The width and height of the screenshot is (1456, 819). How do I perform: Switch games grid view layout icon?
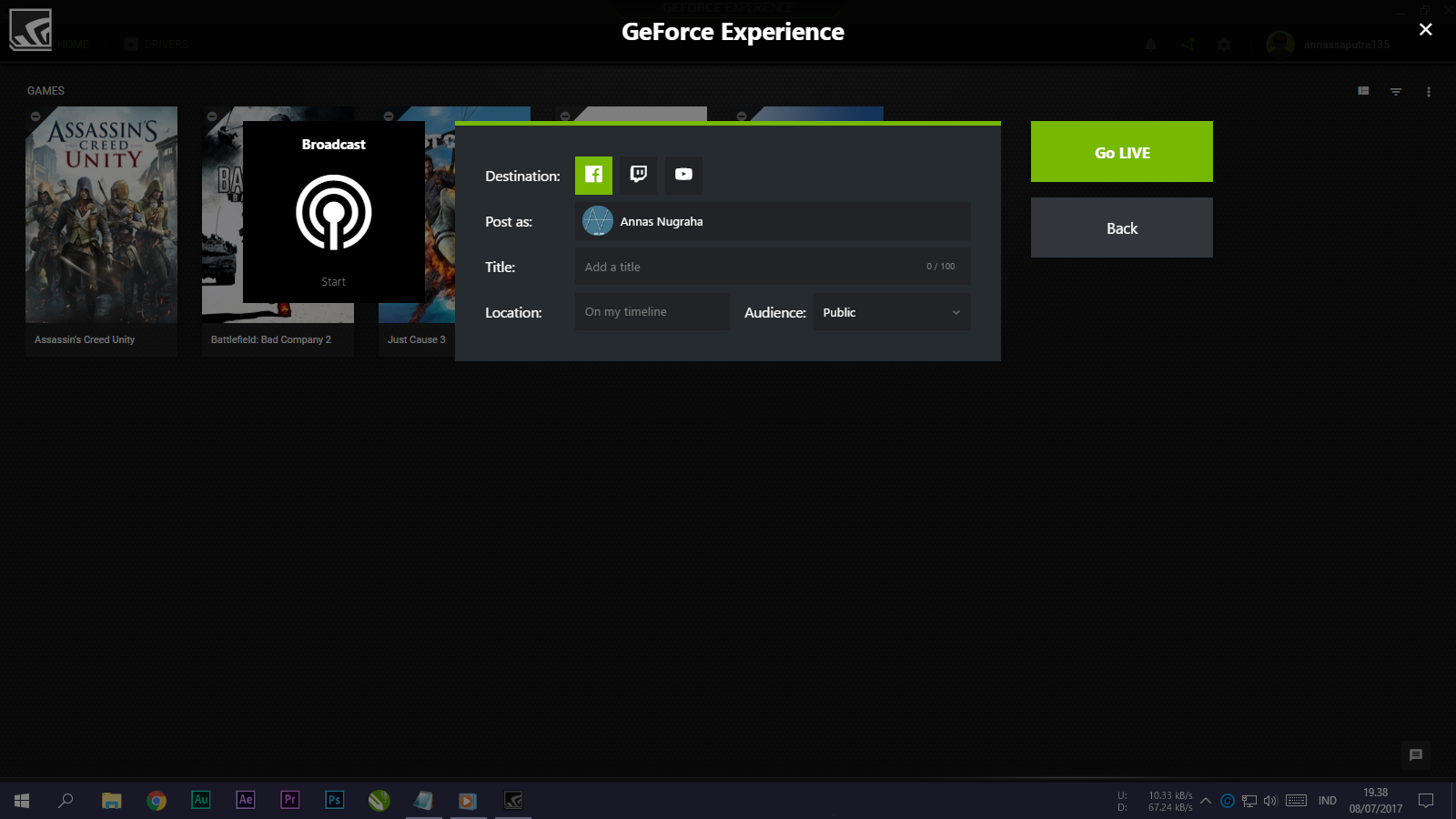coord(1363,91)
